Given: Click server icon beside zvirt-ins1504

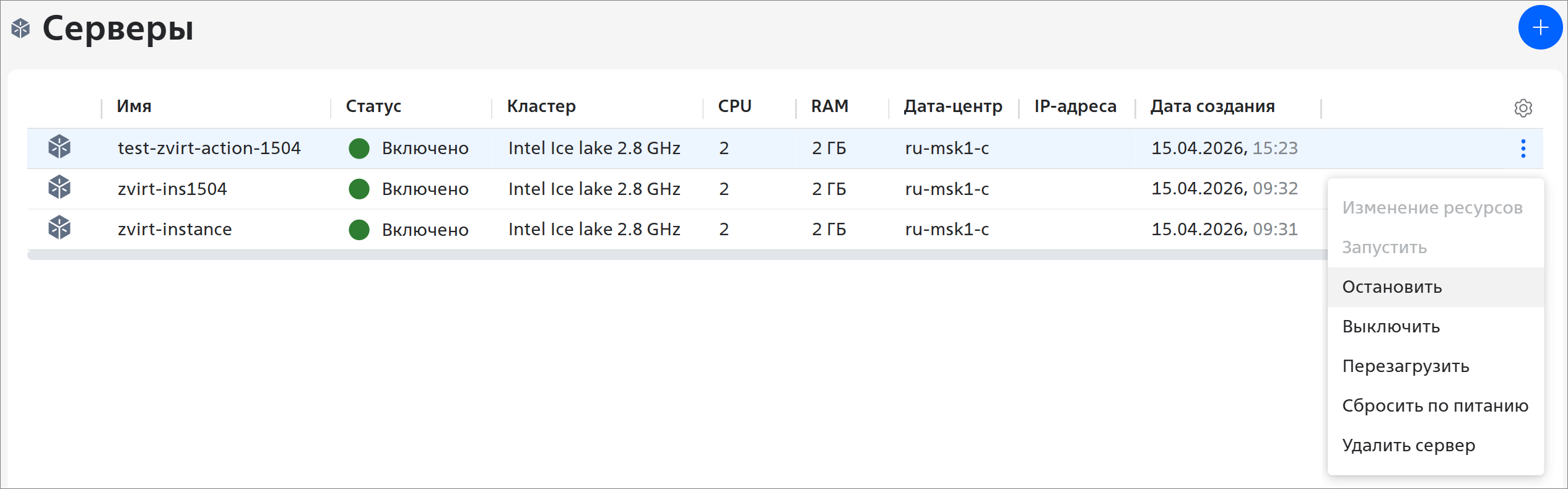Looking at the screenshot, I should click(59, 188).
